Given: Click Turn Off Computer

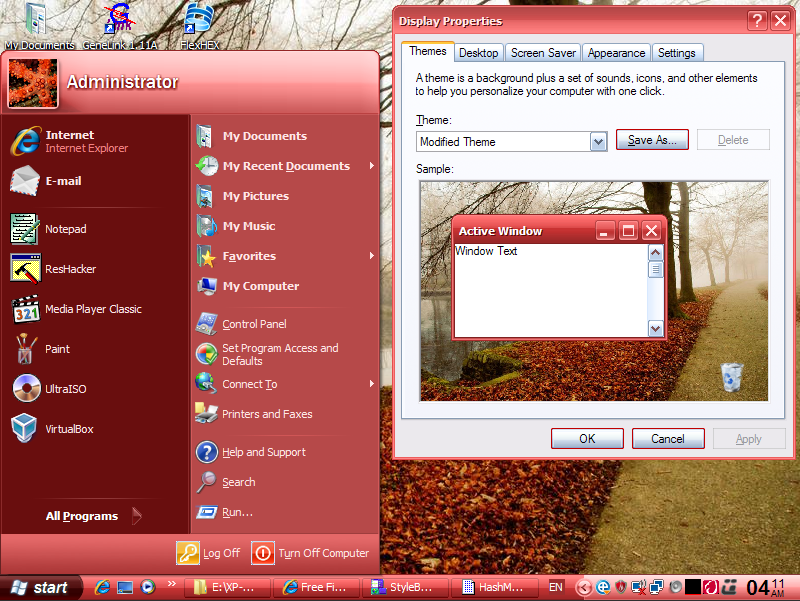Looking at the screenshot, I should pyautogui.click(x=310, y=554).
